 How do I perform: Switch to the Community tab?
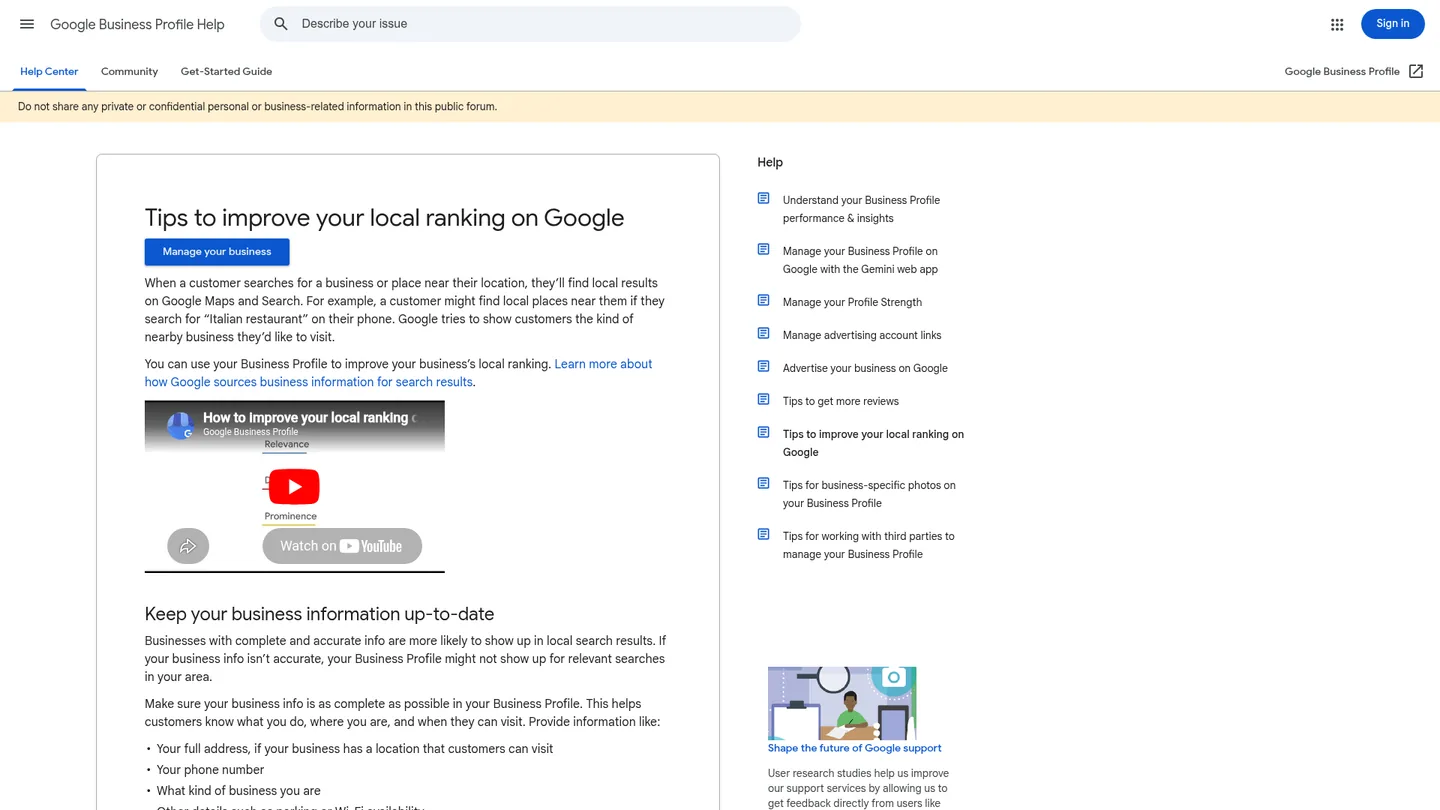point(129,72)
